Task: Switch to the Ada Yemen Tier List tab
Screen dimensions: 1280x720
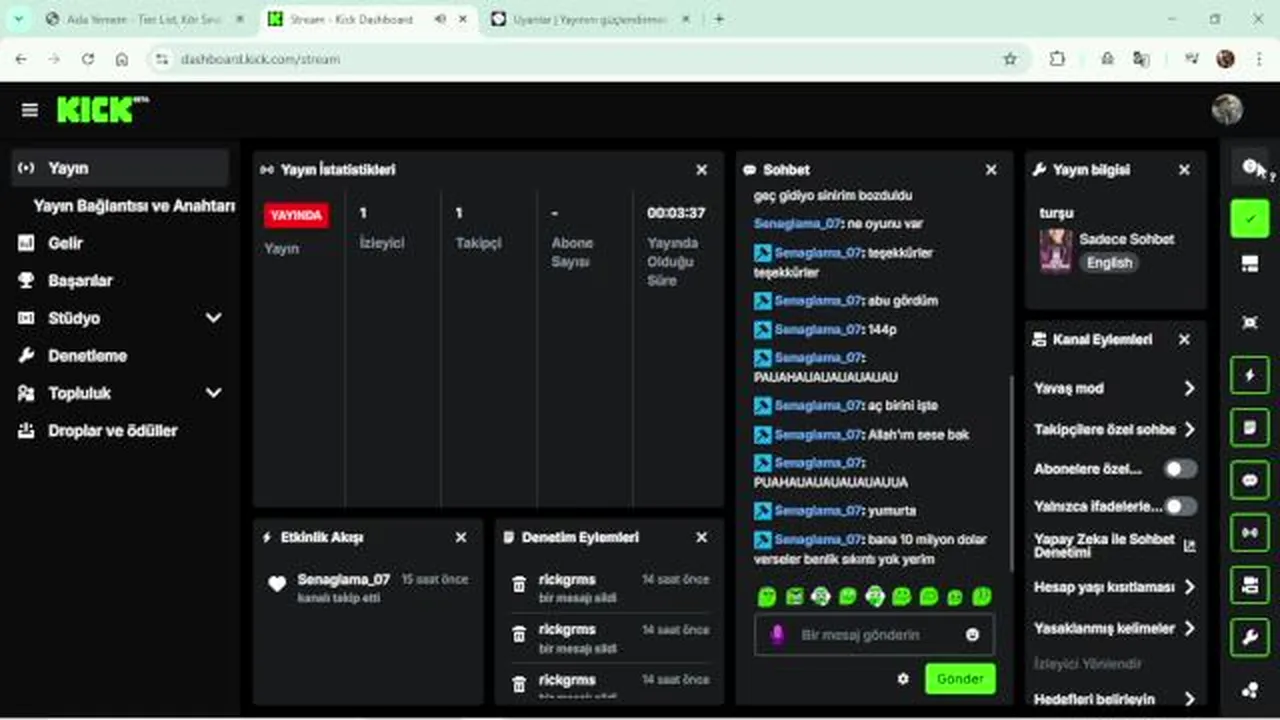Action: pos(145,19)
